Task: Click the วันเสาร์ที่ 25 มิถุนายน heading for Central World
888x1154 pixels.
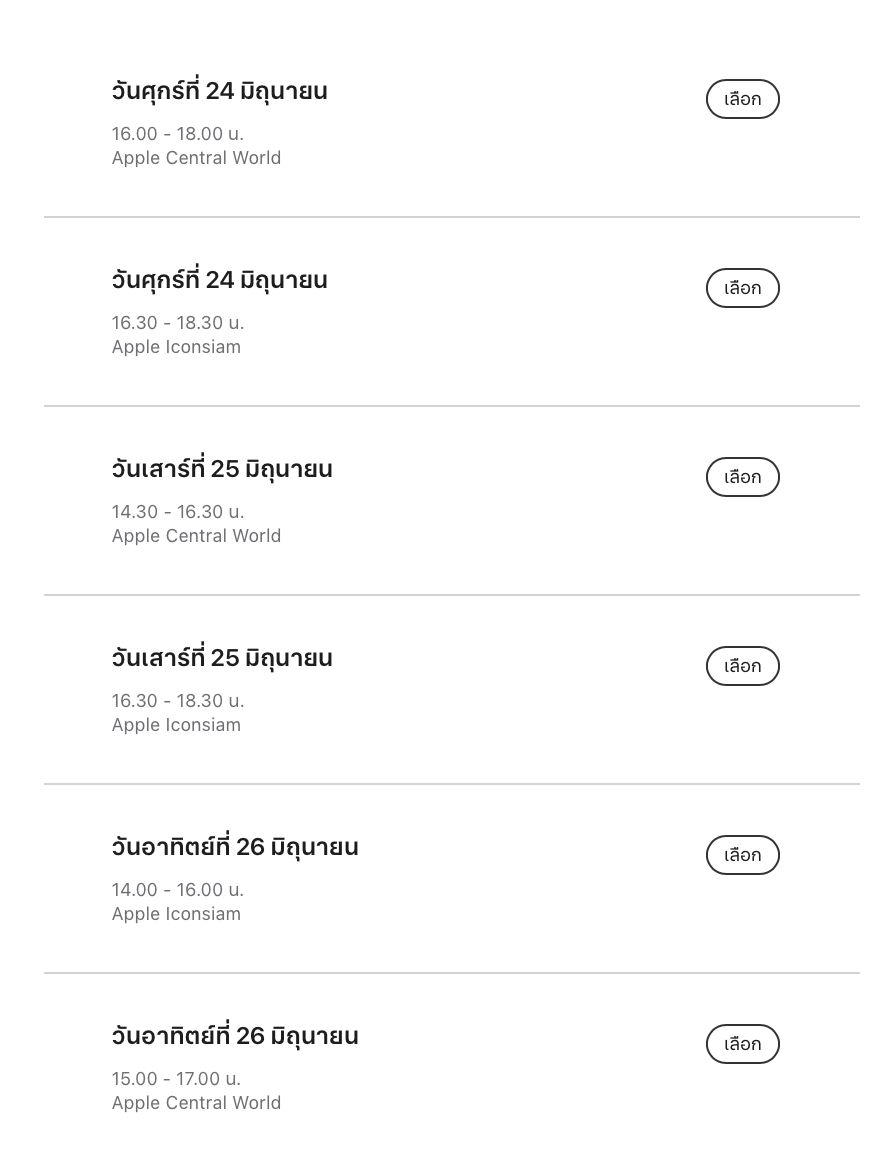Action: coord(222,469)
